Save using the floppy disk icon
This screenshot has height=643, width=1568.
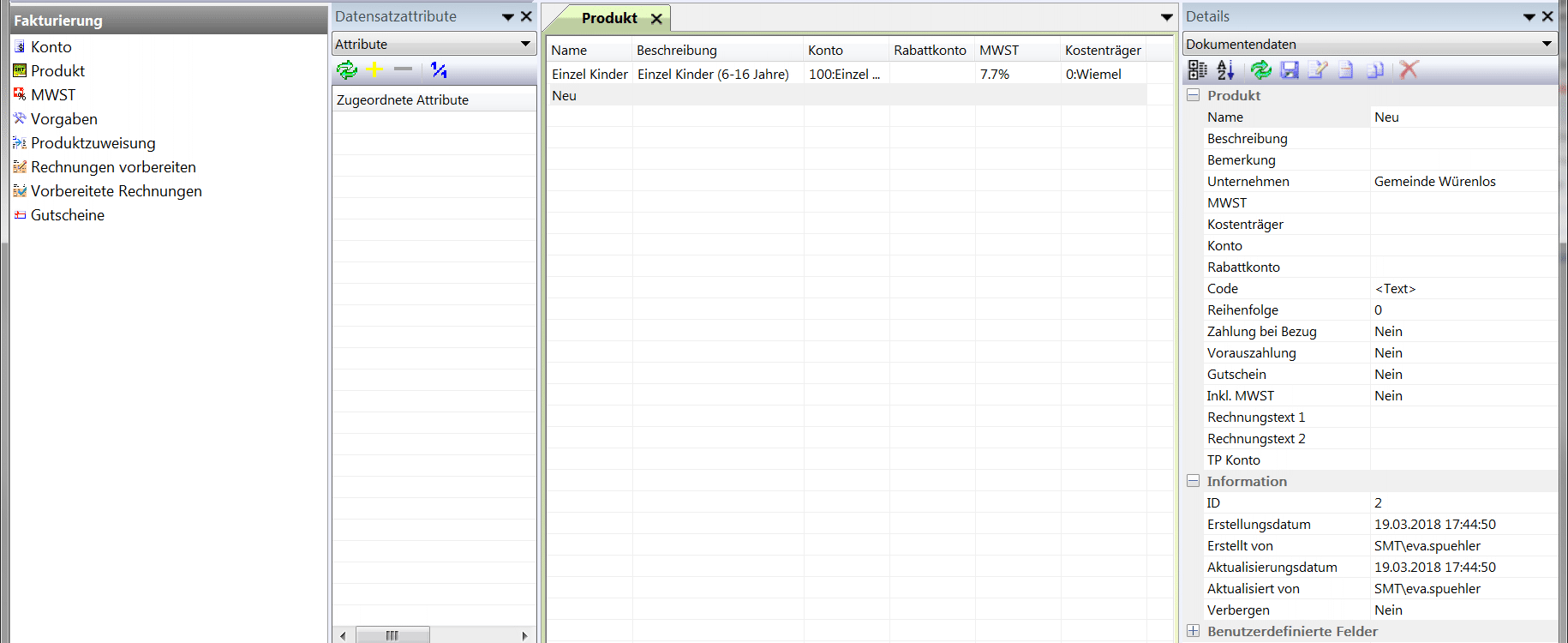[x=1290, y=69]
